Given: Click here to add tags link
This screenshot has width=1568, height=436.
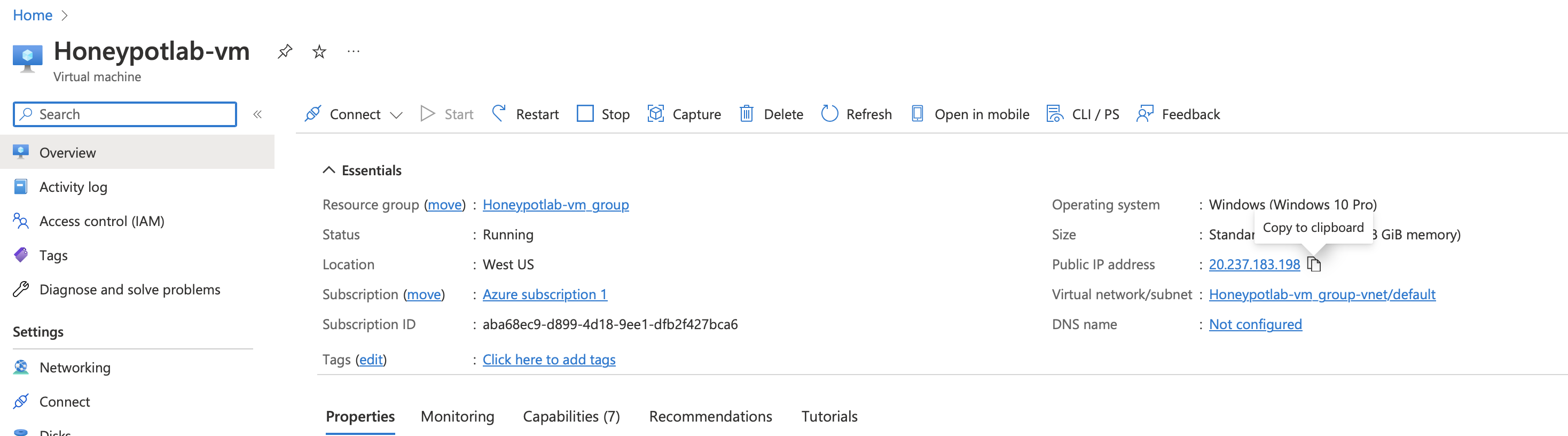Looking at the screenshot, I should pyautogui.click(x=548, y=360).
